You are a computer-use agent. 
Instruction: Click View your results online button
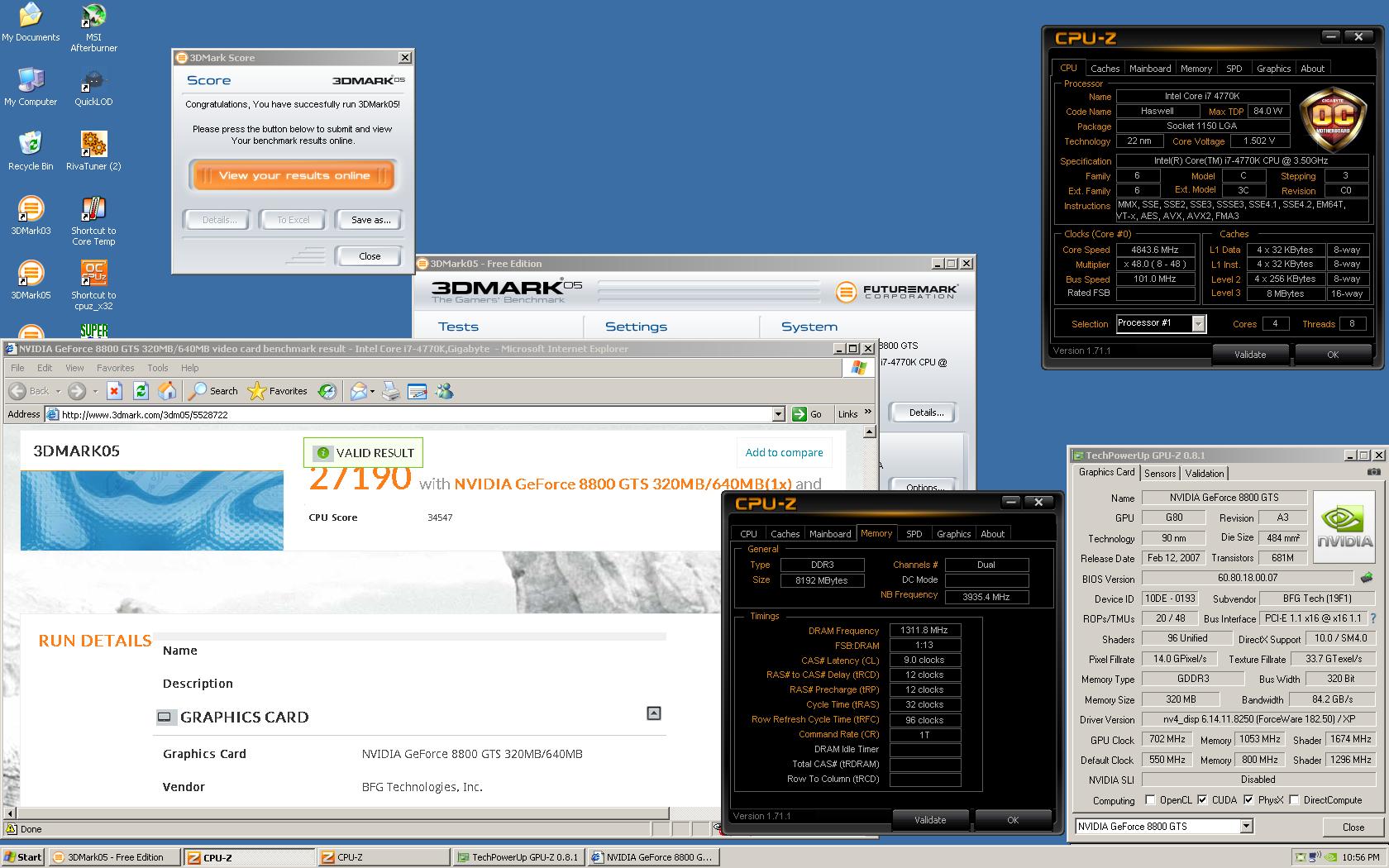(x=294, y=175)
